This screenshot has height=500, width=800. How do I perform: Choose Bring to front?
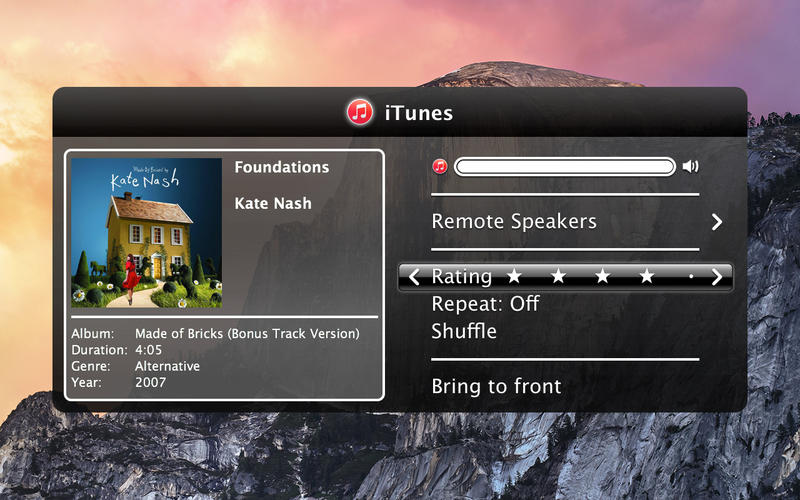coord(496,386)
